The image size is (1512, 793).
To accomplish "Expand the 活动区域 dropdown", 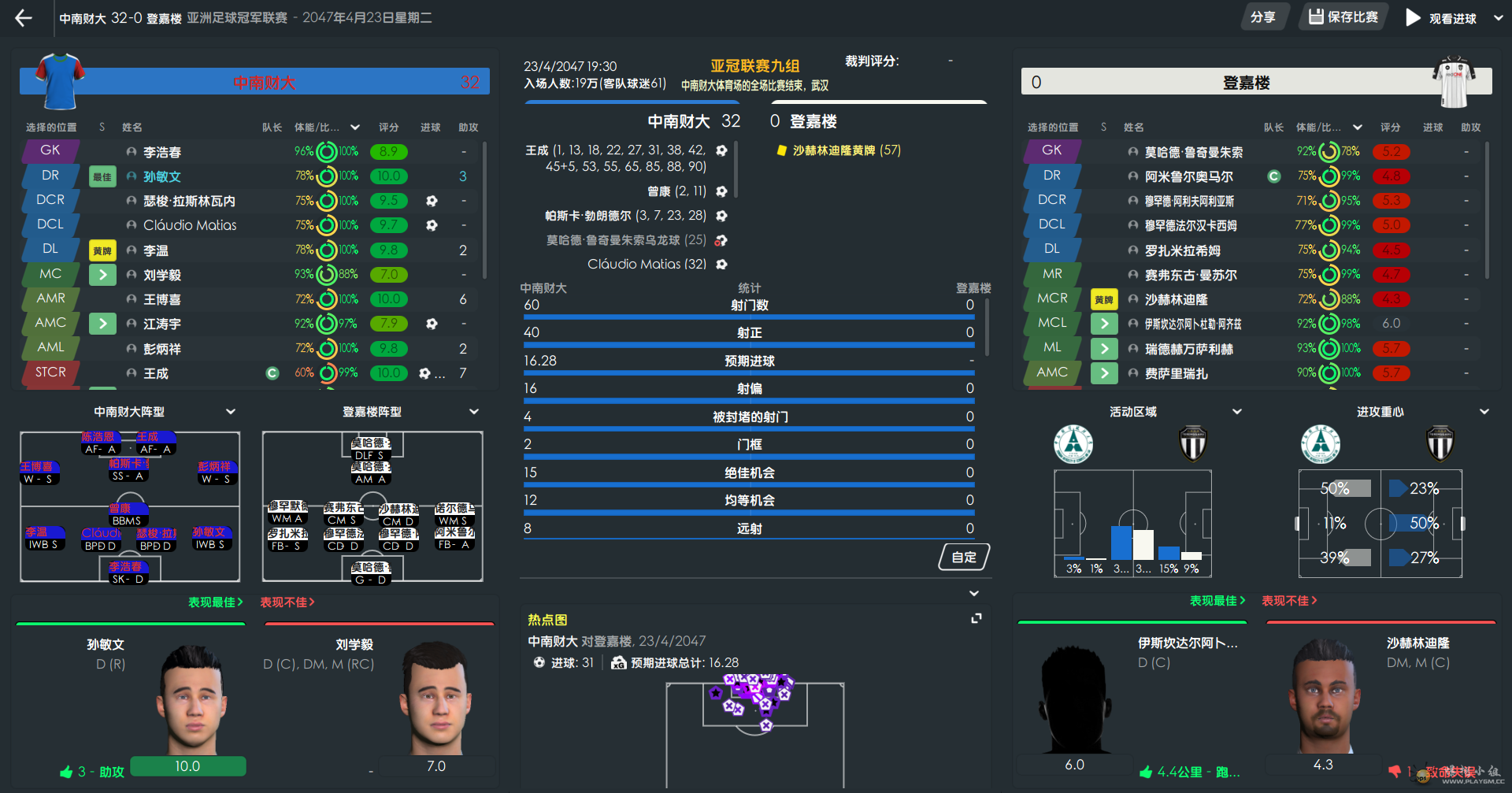I will (1237, 412).
